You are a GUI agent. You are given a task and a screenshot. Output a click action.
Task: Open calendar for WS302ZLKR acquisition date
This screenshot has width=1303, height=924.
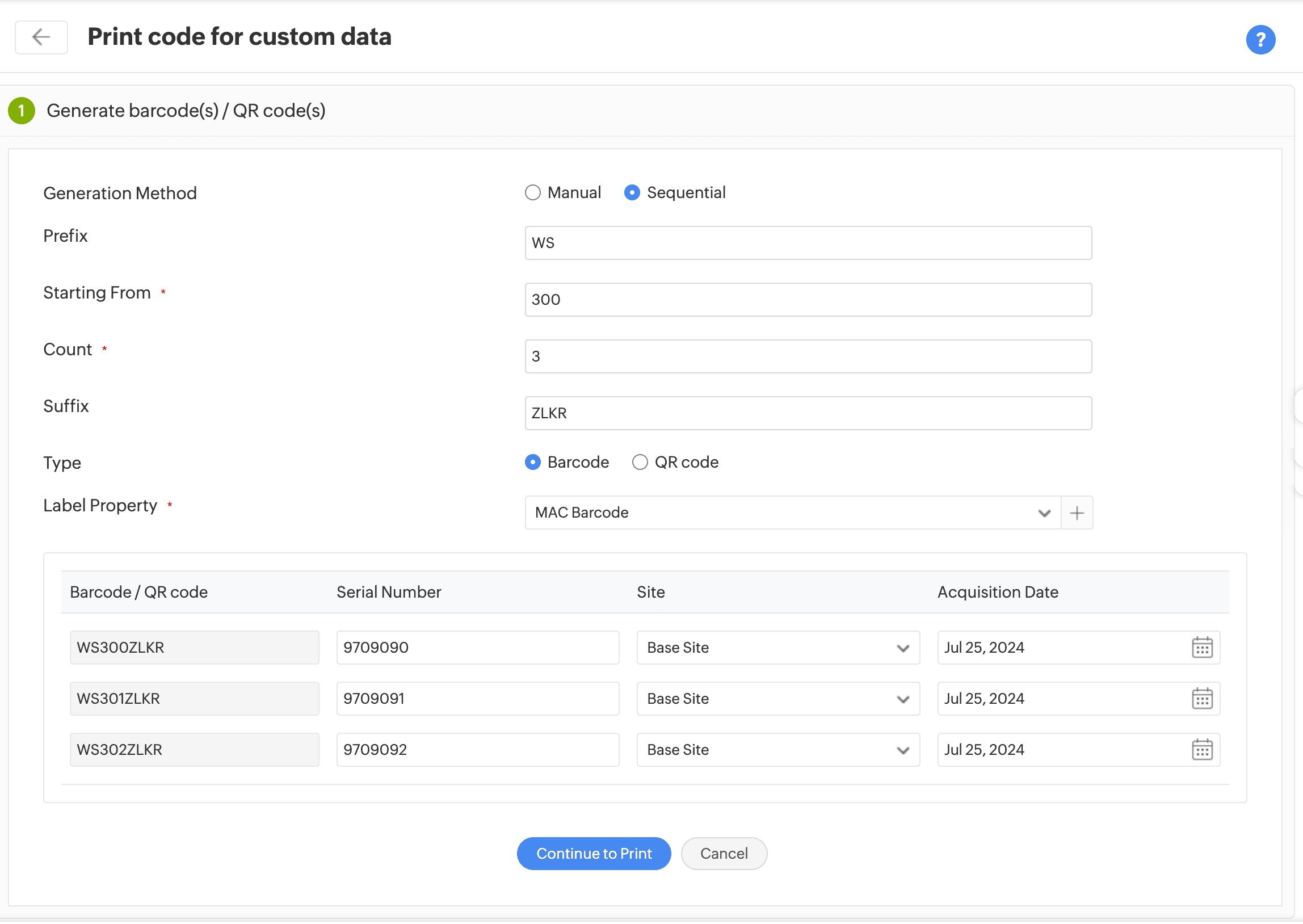pos(1201,750)
